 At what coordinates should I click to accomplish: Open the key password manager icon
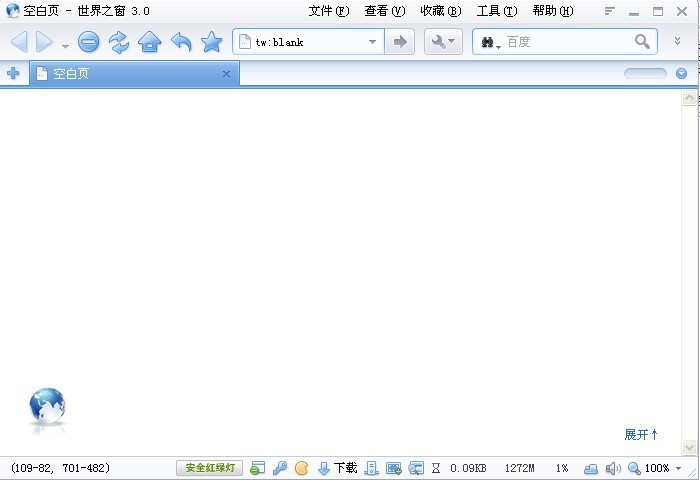click(x=280, y=468)
